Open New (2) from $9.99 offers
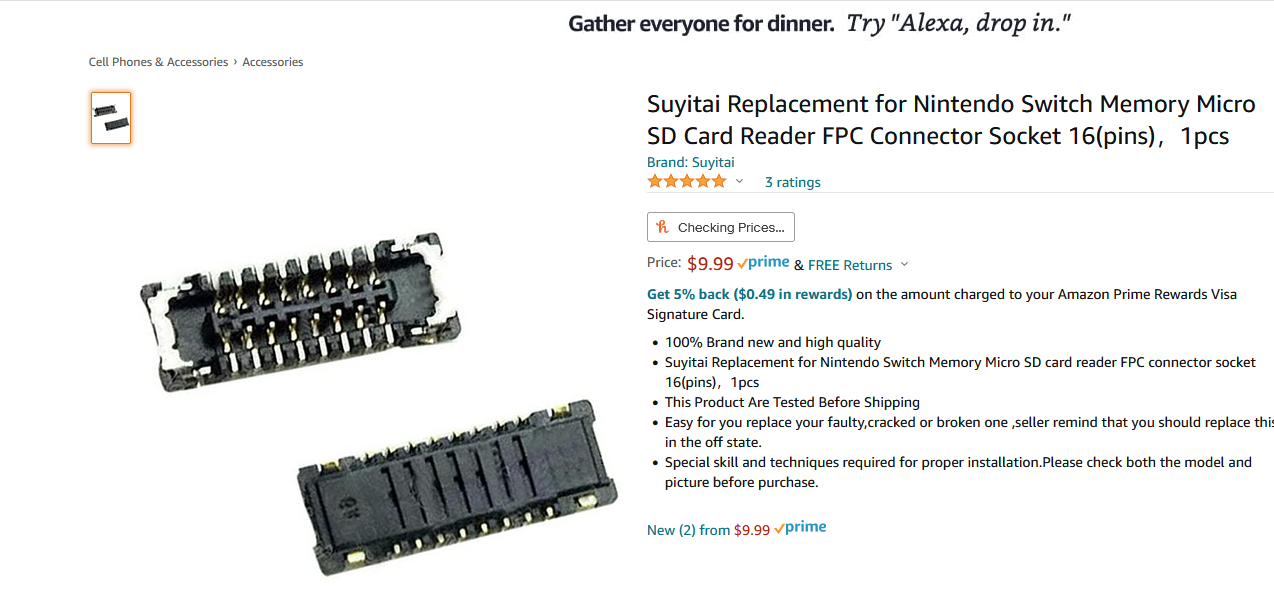Viewport: 1274px width, 611px height. click(x=708, y=530)
